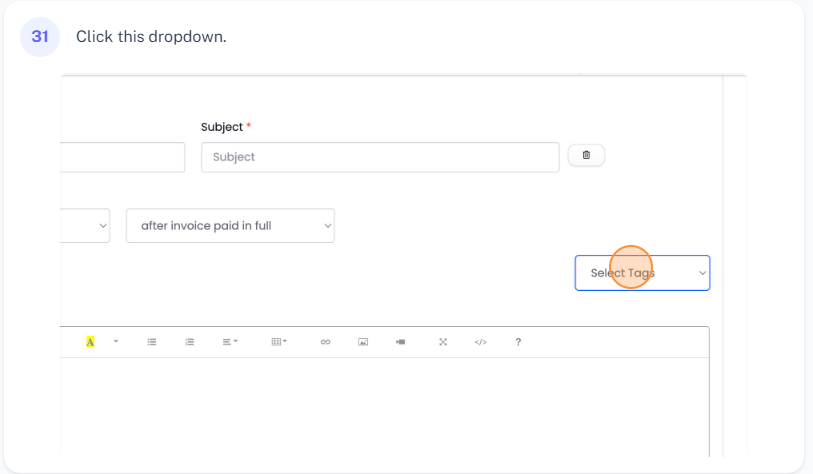Insert a hyperlink via link icon
The height and width of the screenshot is (474, 813).
[325, 342]
